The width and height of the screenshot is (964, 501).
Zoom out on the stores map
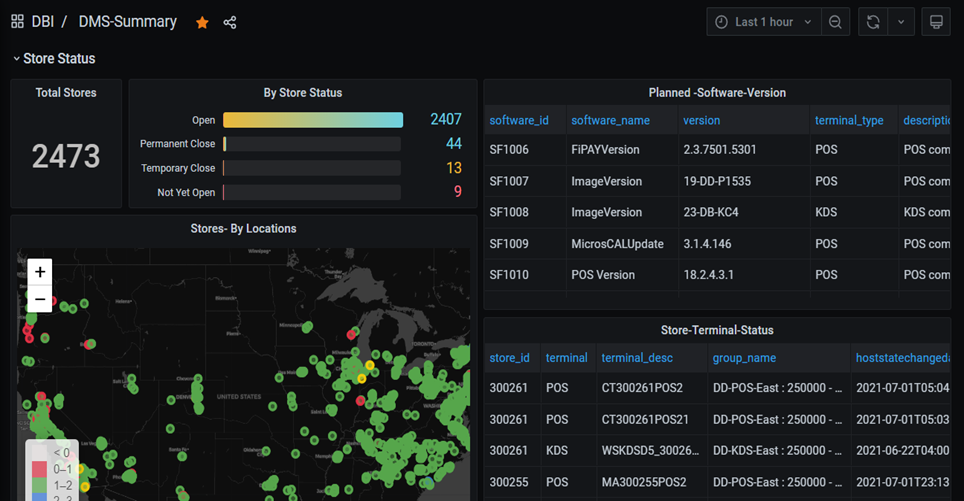(x=40, y=298)
